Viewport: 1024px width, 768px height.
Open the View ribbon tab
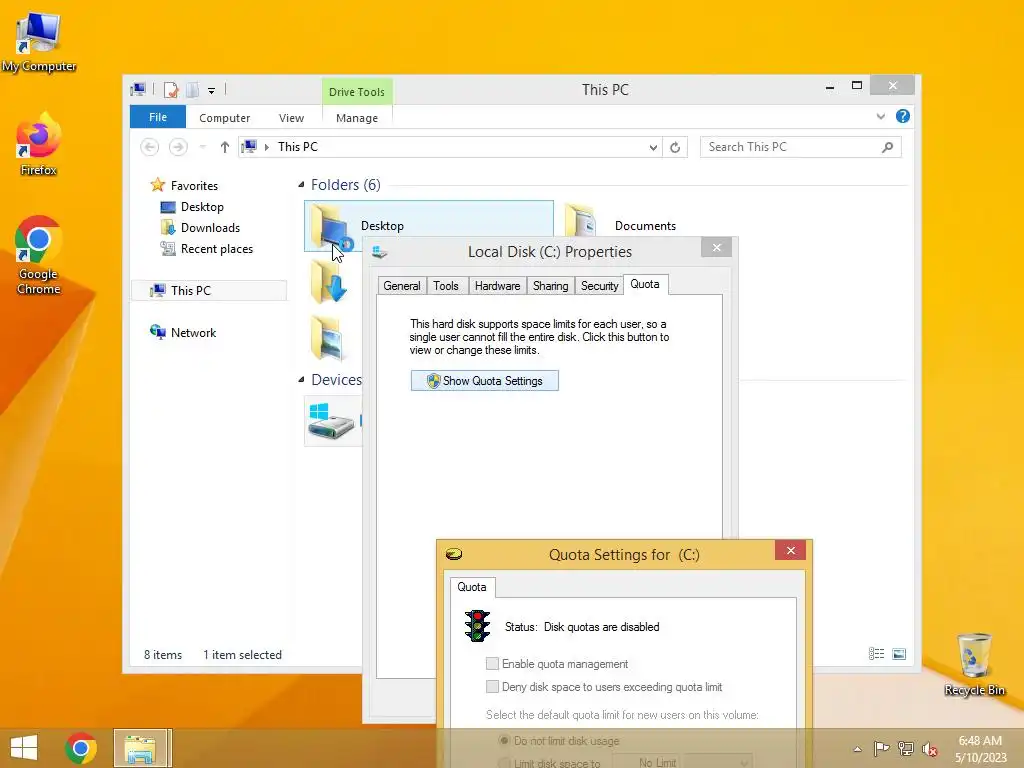291,118
